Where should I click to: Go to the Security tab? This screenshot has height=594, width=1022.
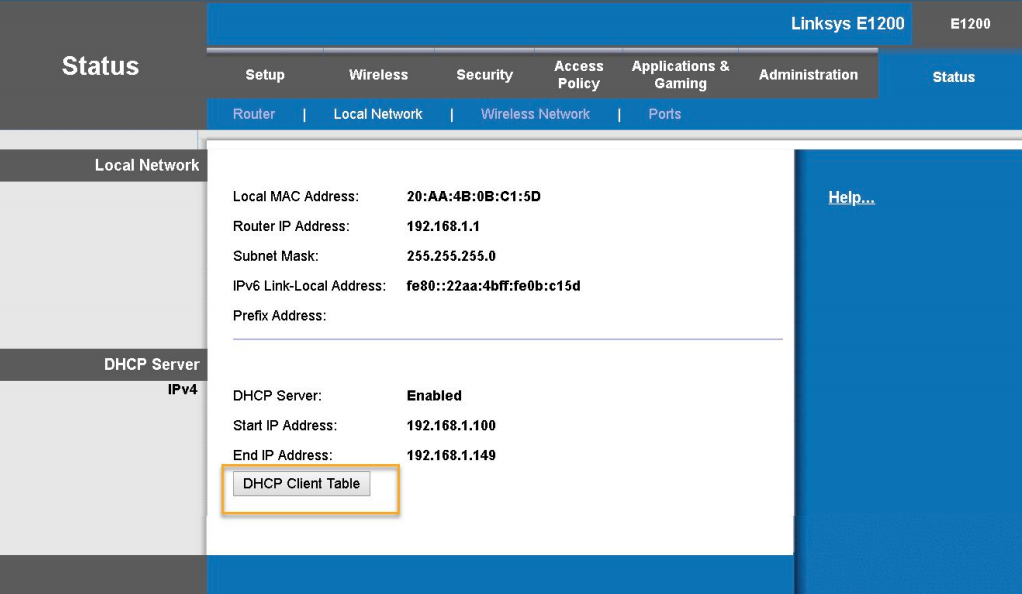(484, 75)
